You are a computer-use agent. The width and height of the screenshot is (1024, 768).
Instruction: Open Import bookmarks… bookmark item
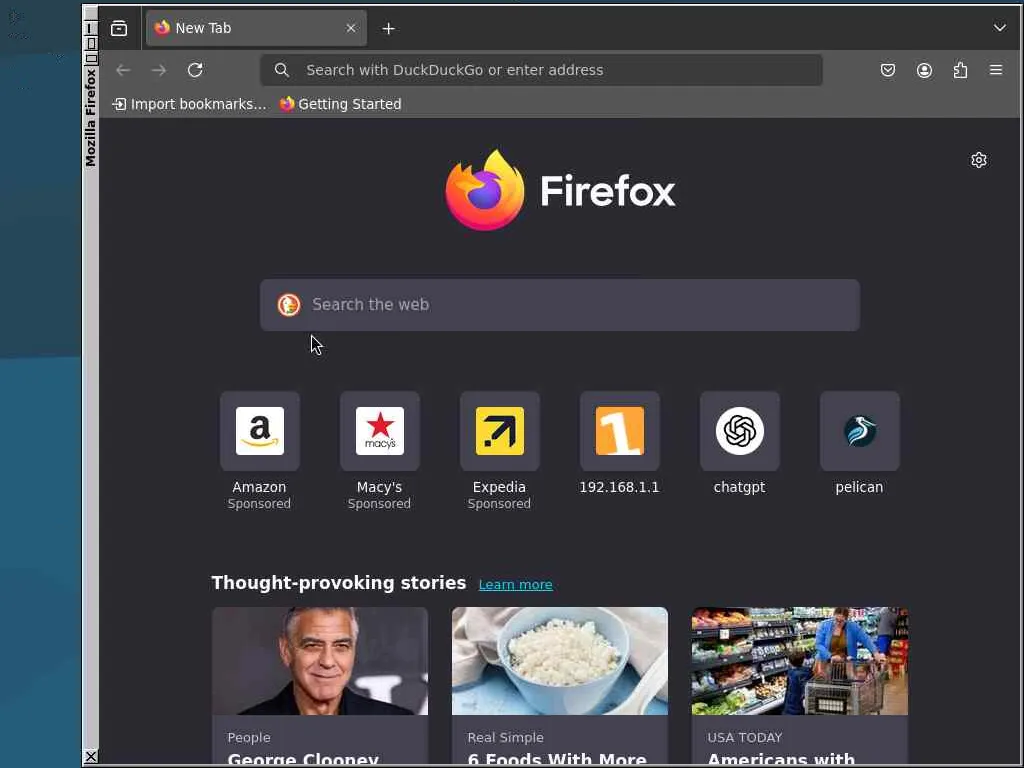tap(189, 104)
